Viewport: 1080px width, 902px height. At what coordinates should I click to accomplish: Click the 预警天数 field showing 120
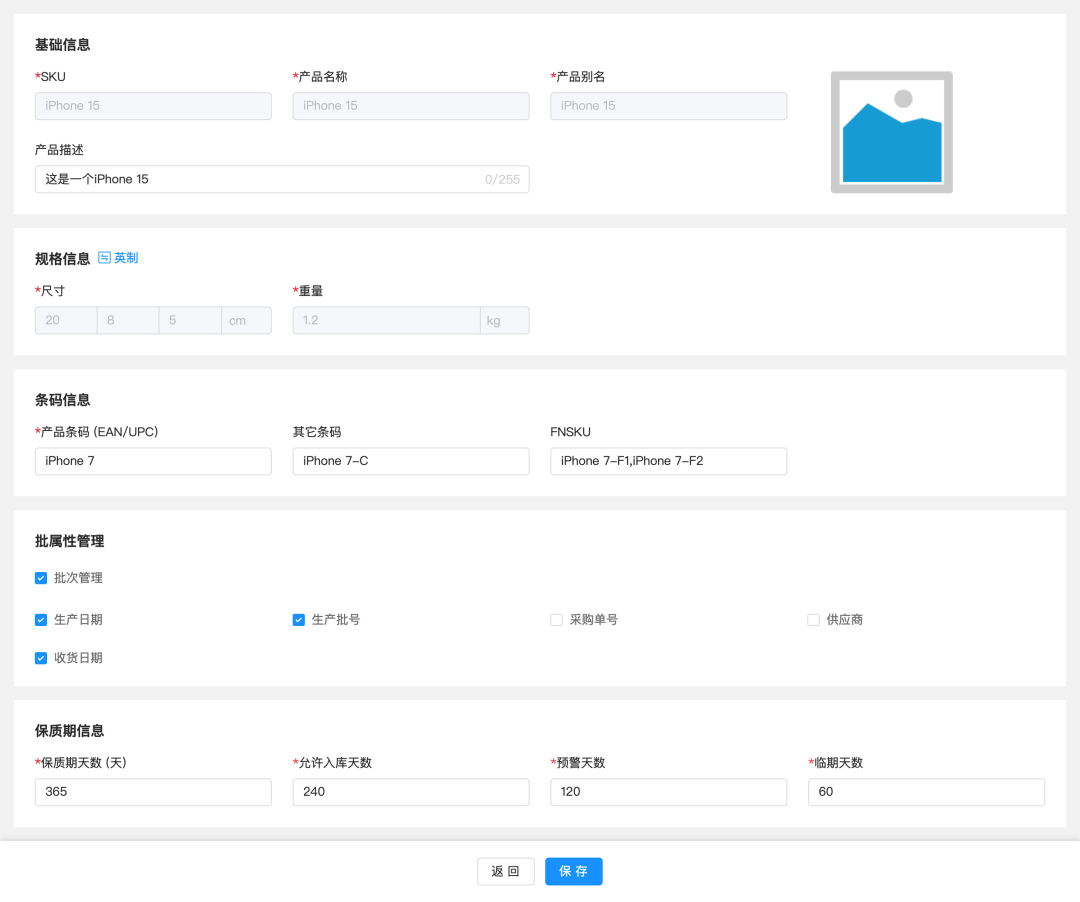tap(668, 792)
